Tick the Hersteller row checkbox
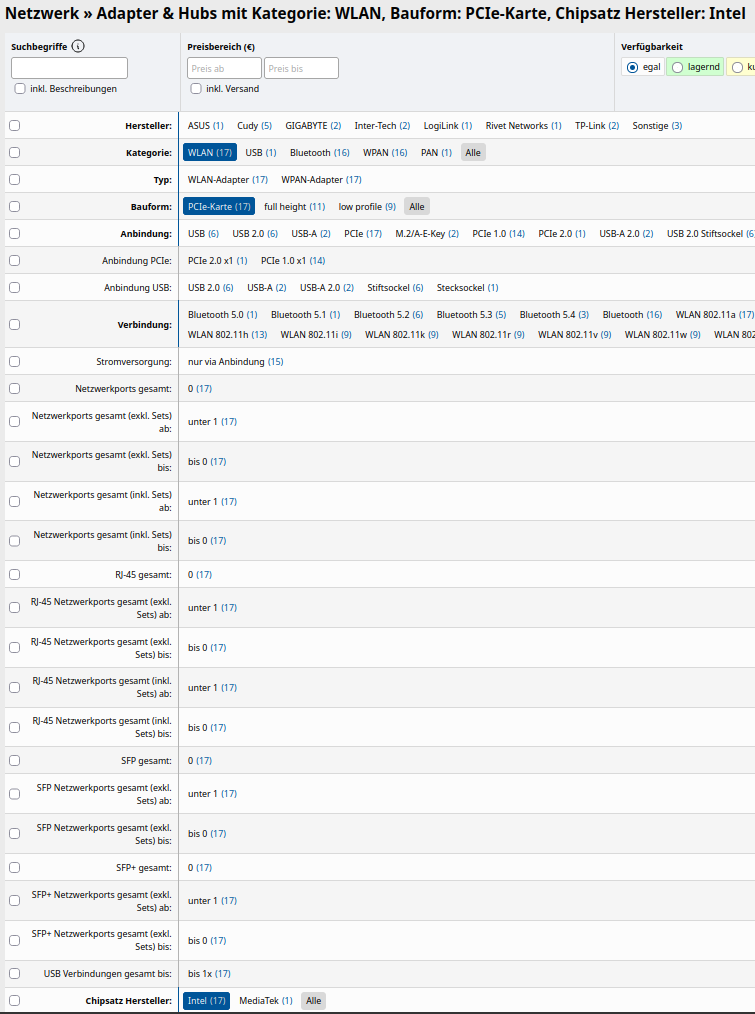The height and width of the screenshot is (1014, 755). click(x=15, y=125)
